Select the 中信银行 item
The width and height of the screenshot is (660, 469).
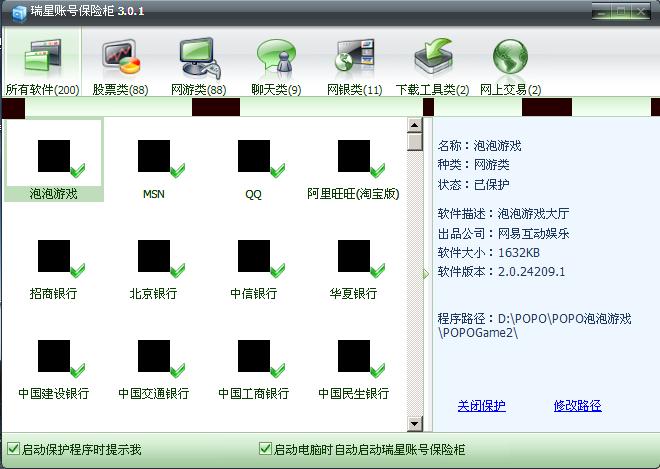[253, 269]
